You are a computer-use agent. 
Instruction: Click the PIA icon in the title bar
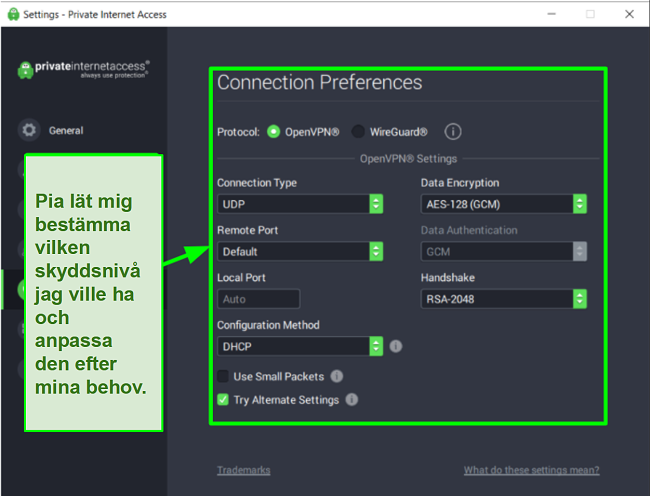click(x=13, y=14)
